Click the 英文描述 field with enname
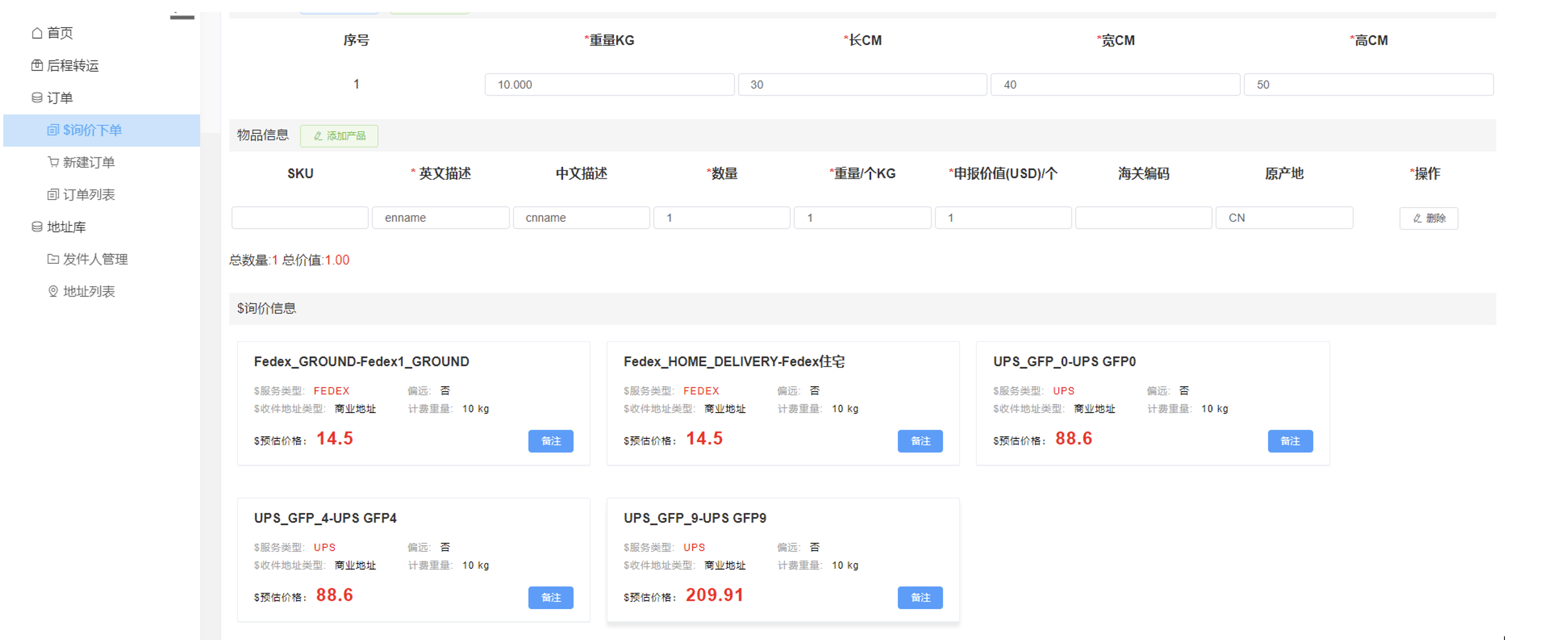 coord(441,218)
